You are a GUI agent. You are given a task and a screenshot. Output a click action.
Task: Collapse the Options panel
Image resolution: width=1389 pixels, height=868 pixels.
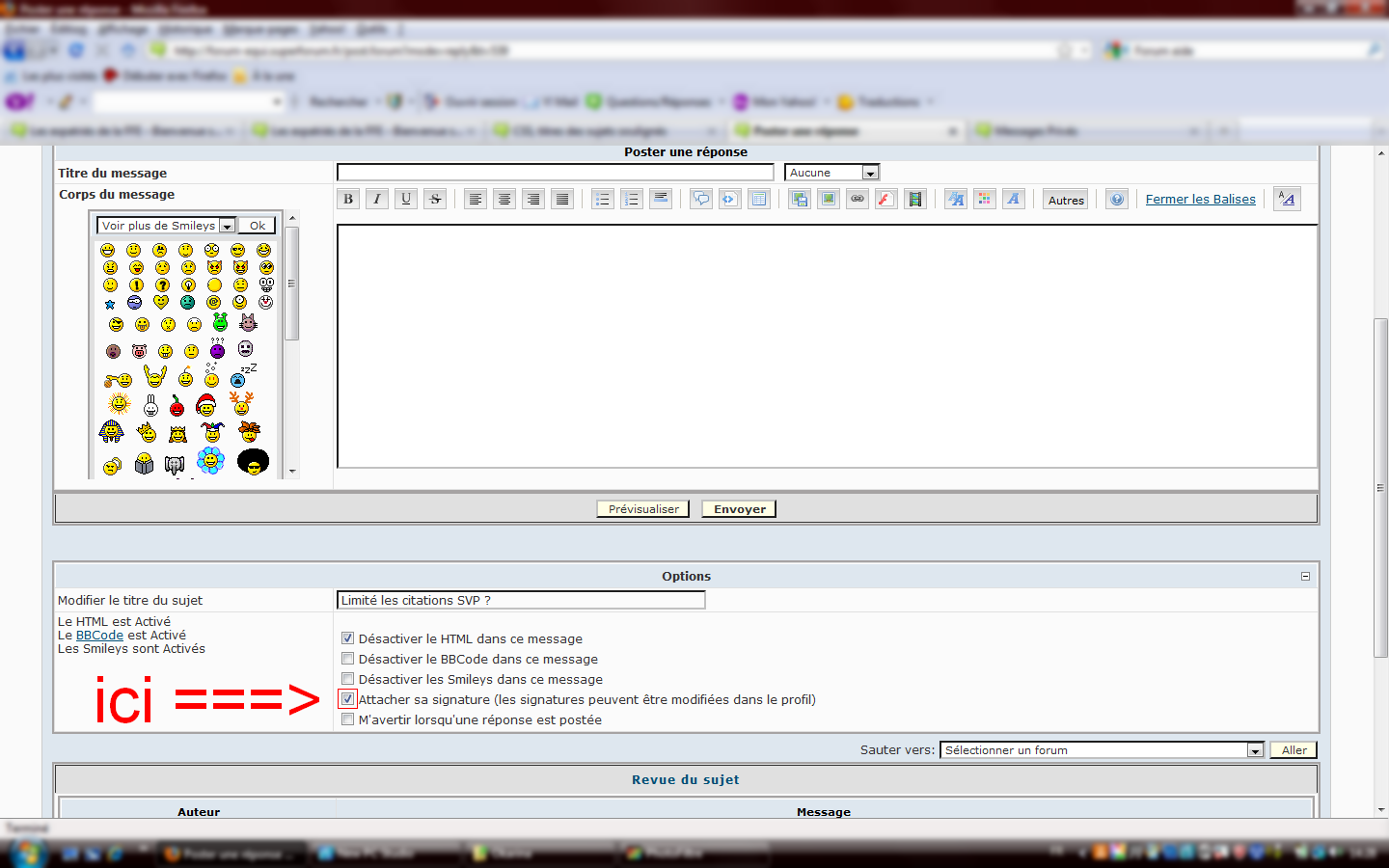coord(1305,576)
